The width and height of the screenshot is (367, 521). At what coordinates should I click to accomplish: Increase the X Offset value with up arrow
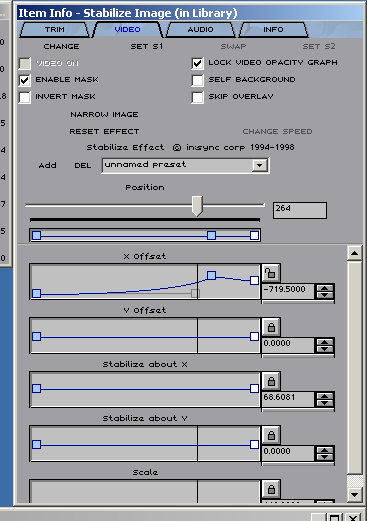(x=325, y=289)
